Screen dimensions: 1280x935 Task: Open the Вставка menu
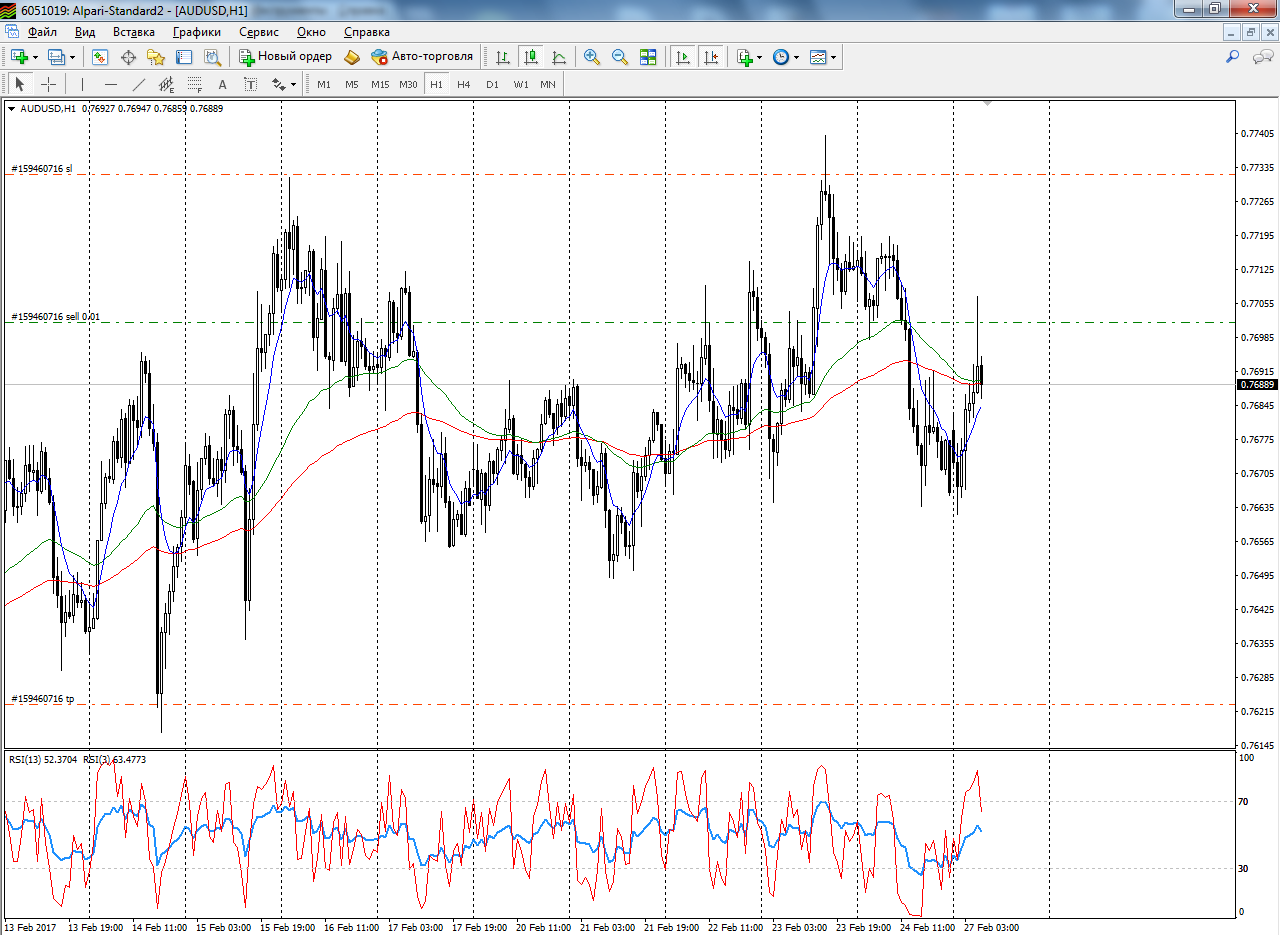point(134,32)
